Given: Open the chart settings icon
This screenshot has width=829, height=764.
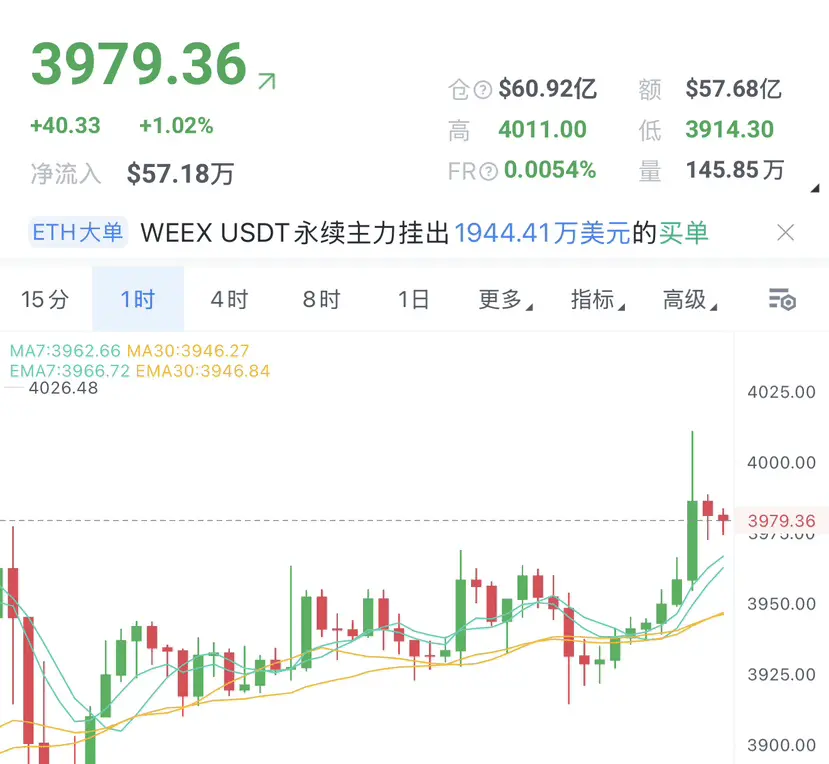Looking at the screenshot, I should click(782, 299).
